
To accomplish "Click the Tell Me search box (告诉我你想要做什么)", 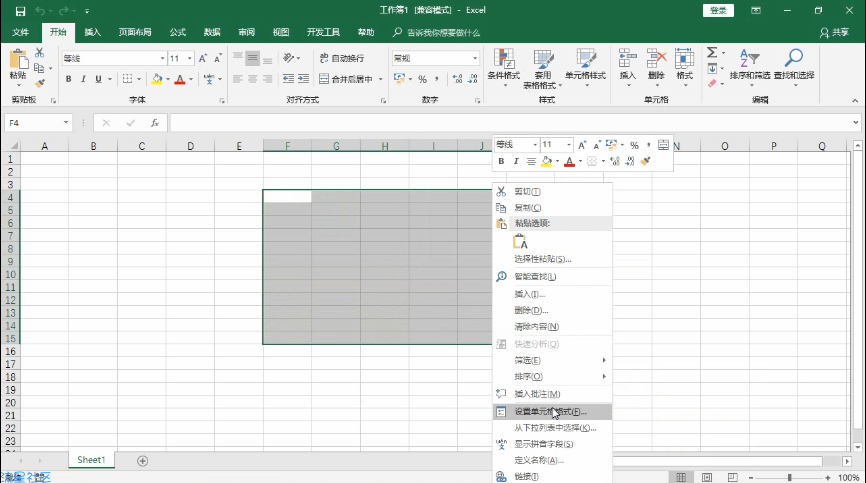I will pyautogui.click(x=436, y=33).
